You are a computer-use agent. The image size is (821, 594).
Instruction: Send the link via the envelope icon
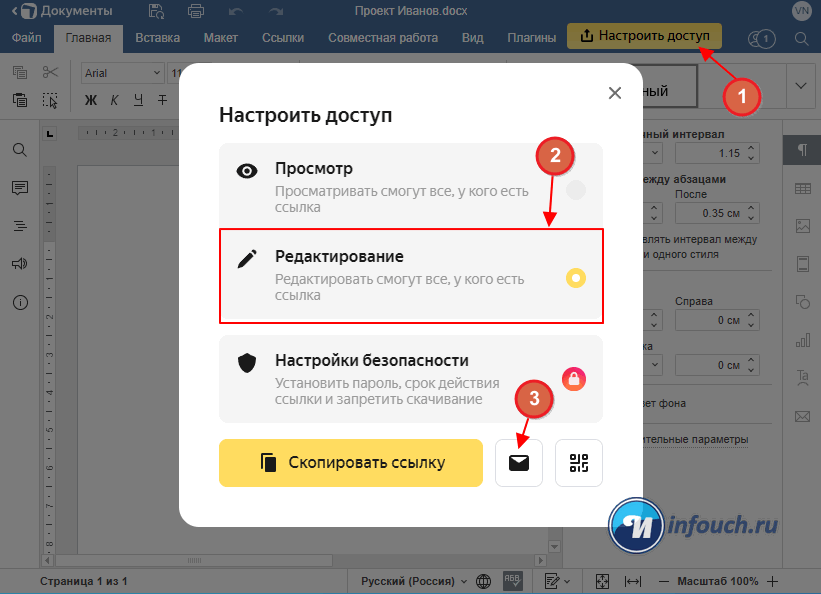point(519,462)
